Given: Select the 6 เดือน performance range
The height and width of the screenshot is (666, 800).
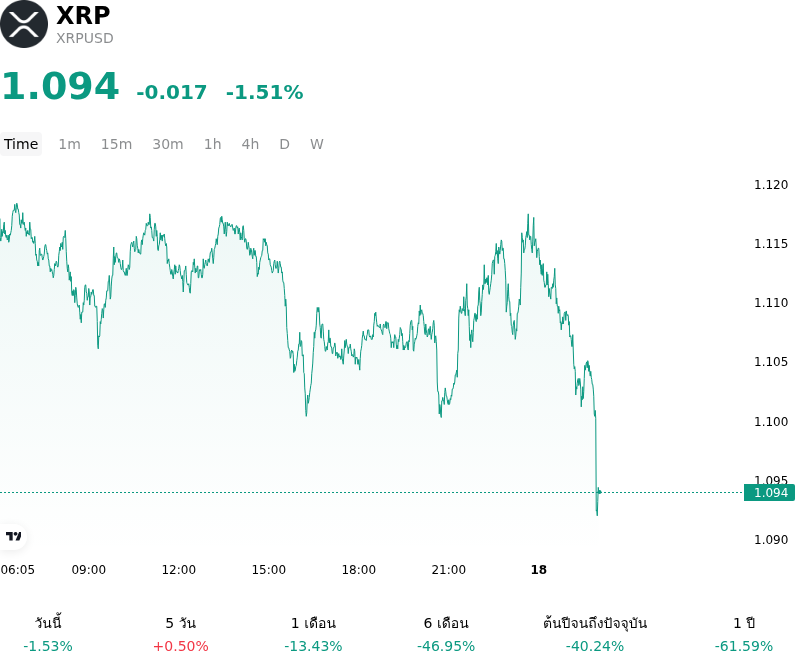Looking at the screenshot, I should click(446, 634).
